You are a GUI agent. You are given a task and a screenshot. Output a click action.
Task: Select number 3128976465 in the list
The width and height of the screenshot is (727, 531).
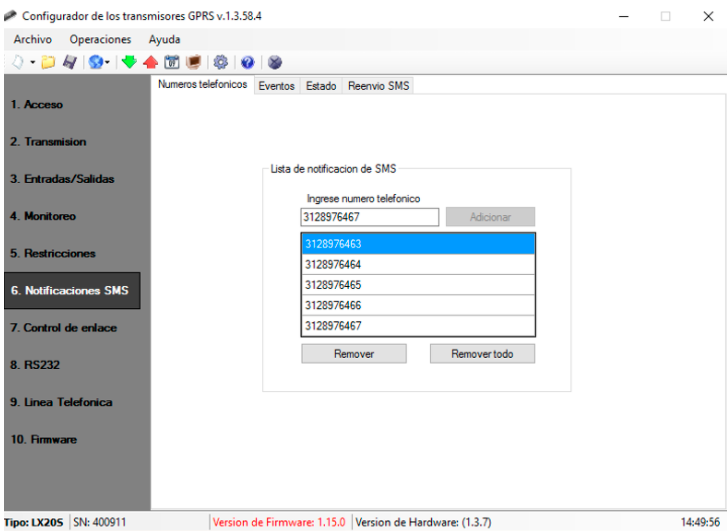pos(418,285)
